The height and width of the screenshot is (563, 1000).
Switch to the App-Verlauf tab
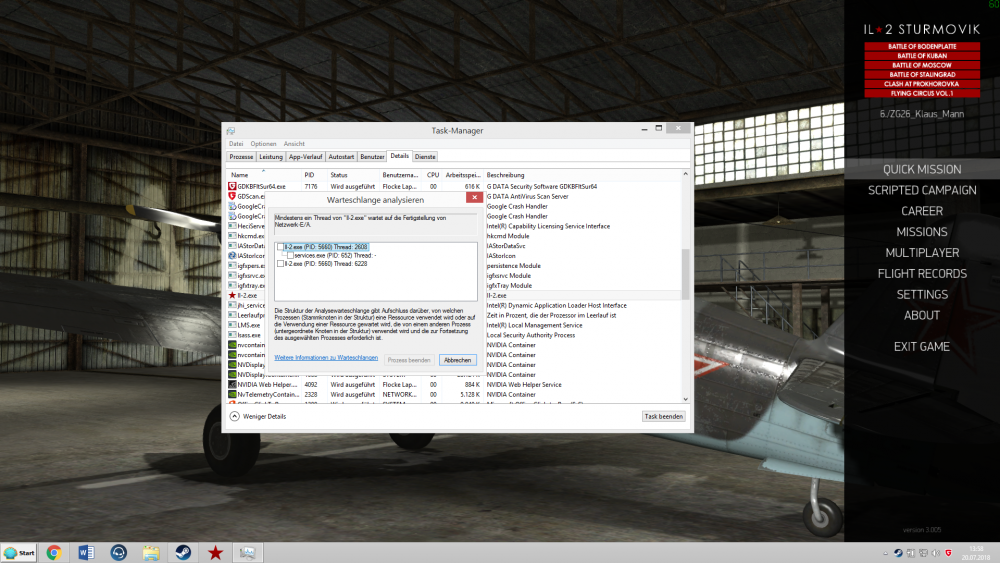pos(305,157)
